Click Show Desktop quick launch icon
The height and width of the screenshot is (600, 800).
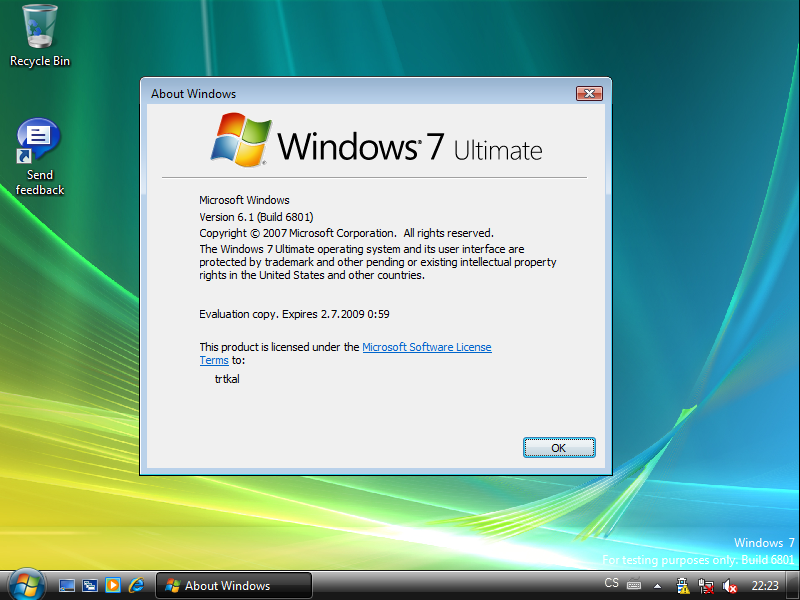pyautogui.click(x=67, y=585)
